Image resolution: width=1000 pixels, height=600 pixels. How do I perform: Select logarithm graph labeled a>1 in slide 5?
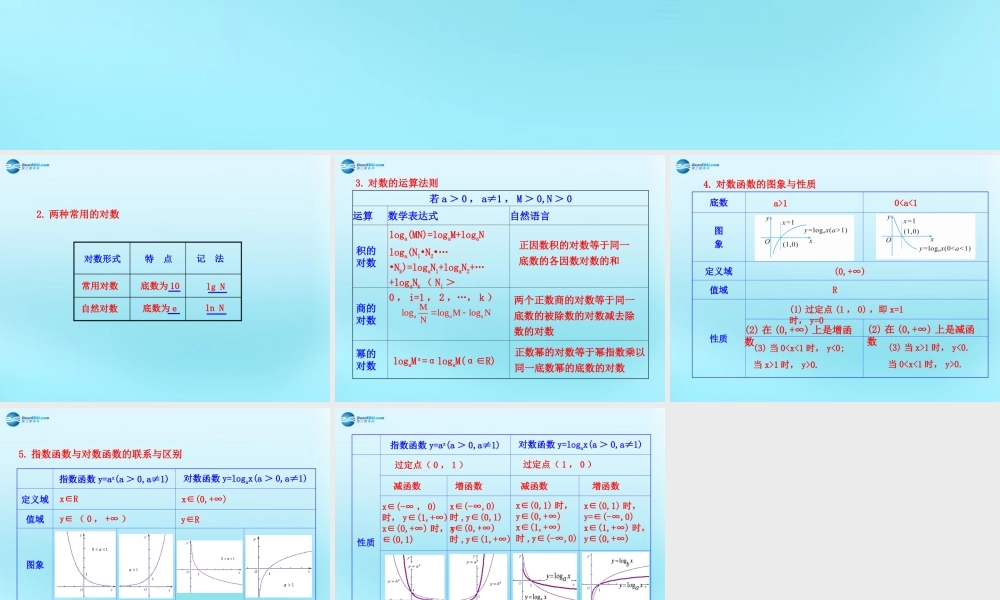click(x=279, y=566)
